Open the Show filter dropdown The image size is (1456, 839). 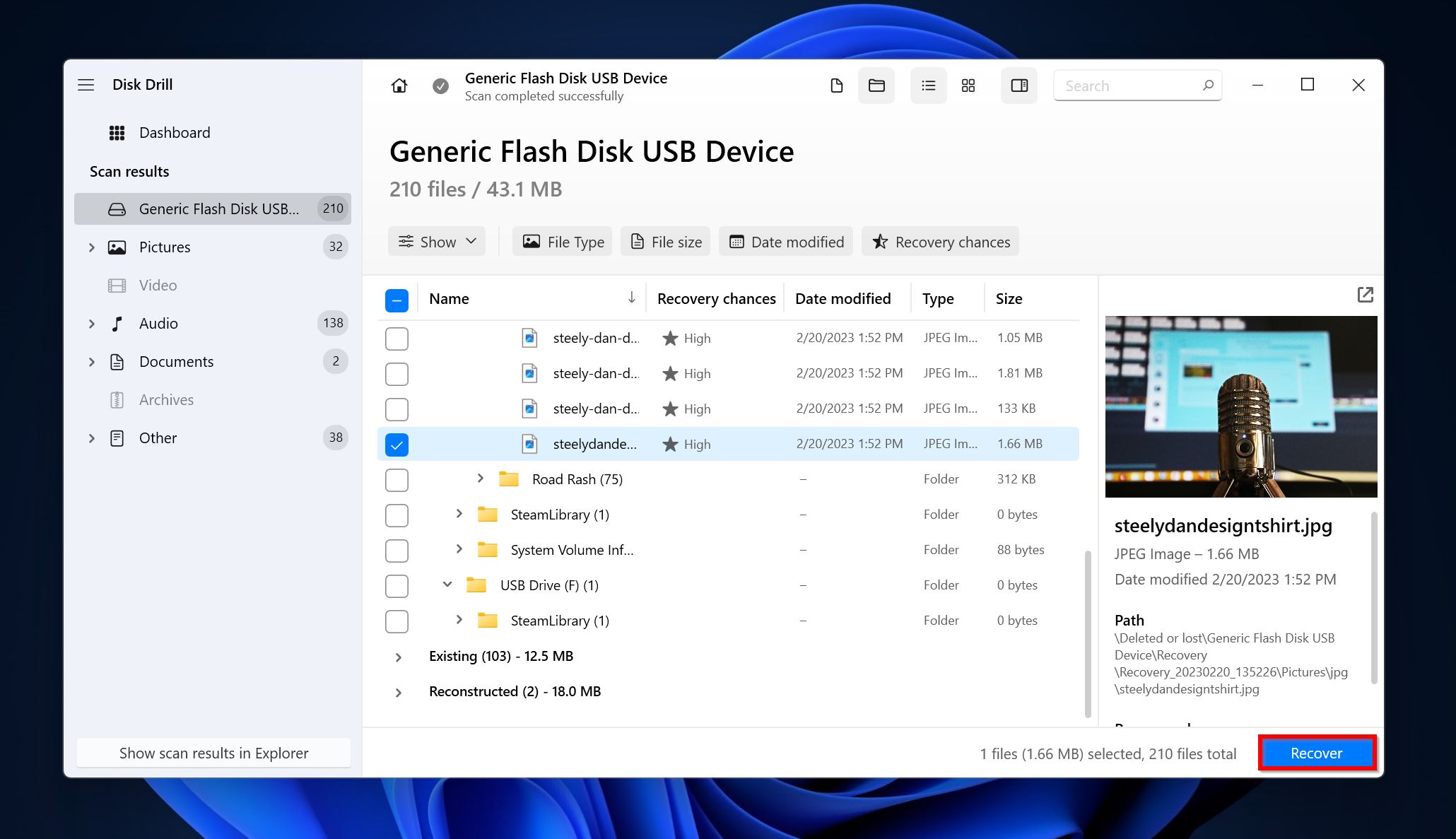437,242
